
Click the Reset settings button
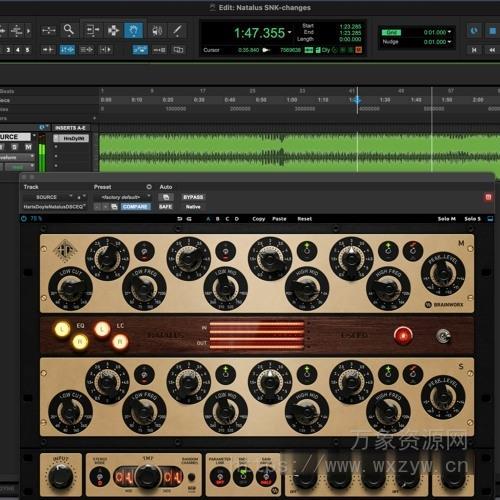[x=304, y=219]
